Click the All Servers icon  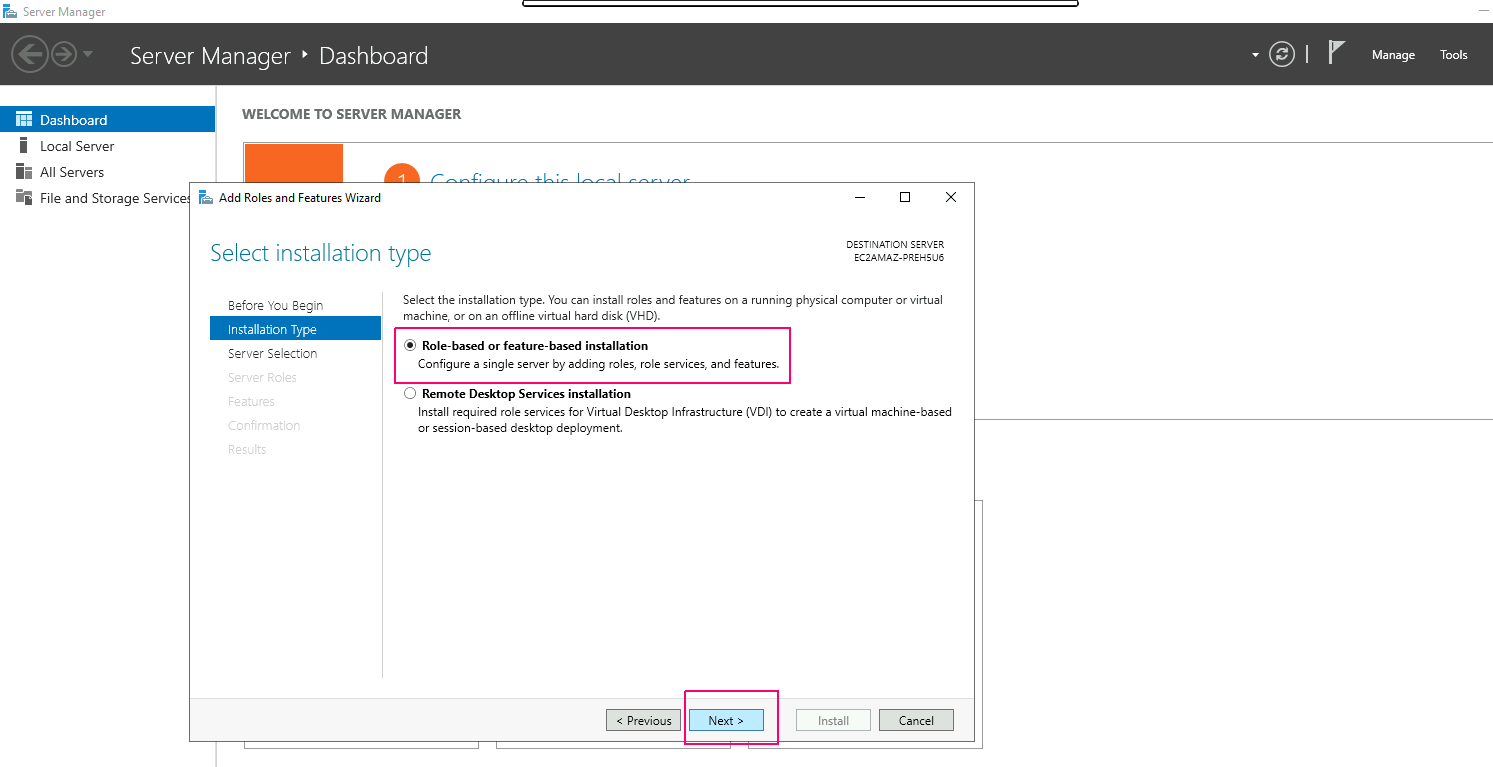click(x=24, y=172)
